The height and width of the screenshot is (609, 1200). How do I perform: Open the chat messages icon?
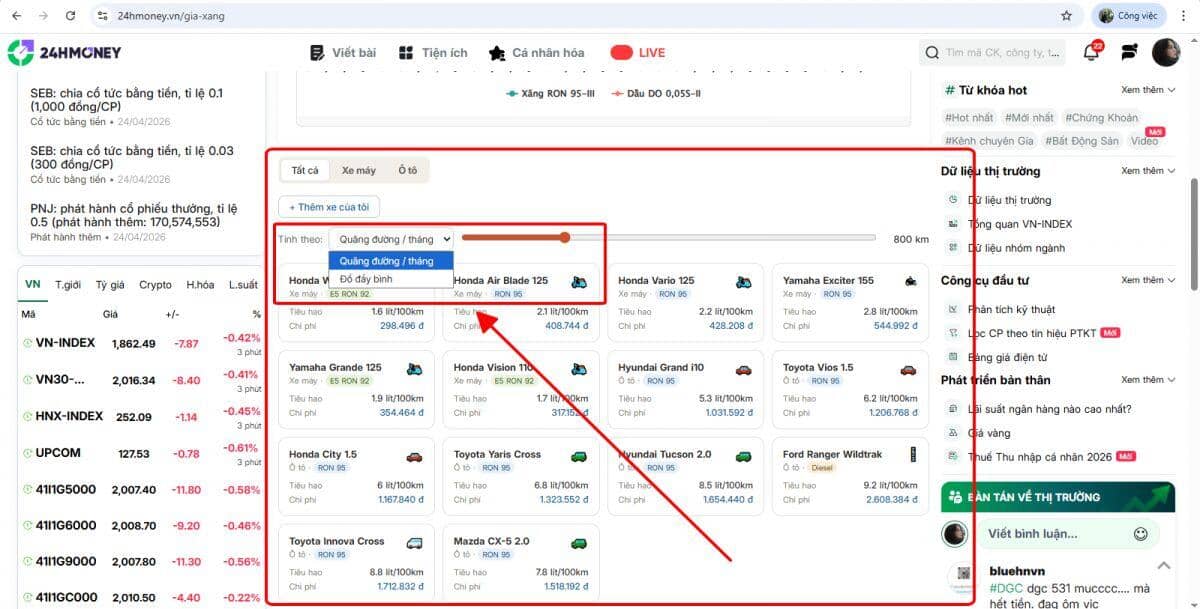point(1129,52)
